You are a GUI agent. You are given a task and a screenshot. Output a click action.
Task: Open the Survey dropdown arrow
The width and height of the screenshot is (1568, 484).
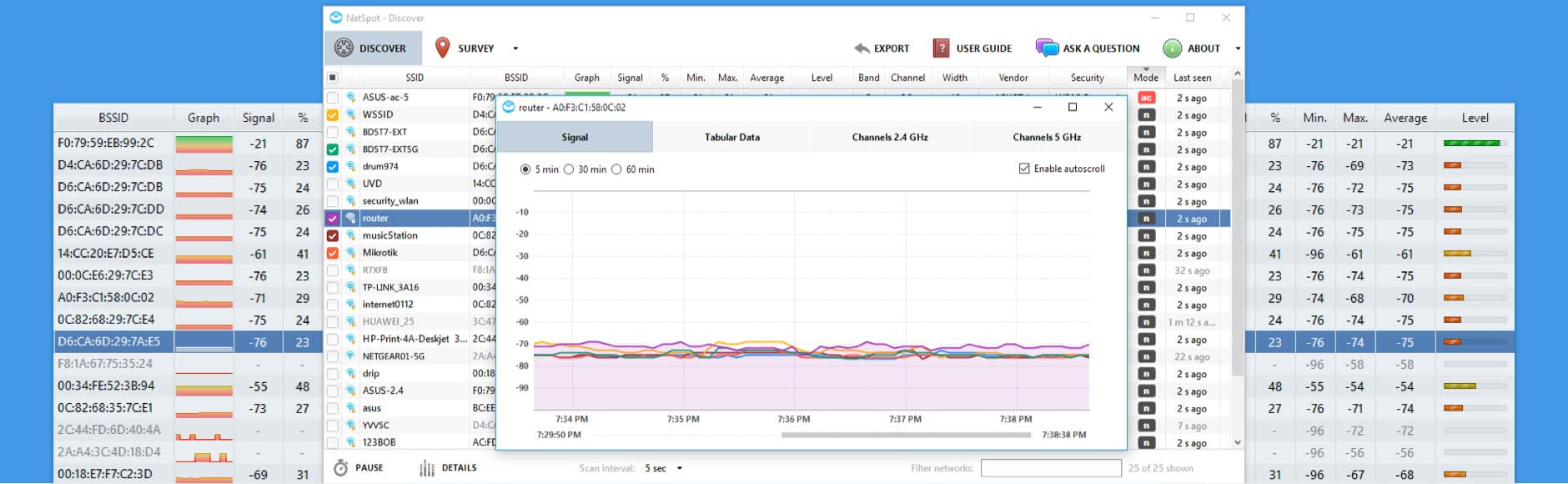(x=515, y=48)
